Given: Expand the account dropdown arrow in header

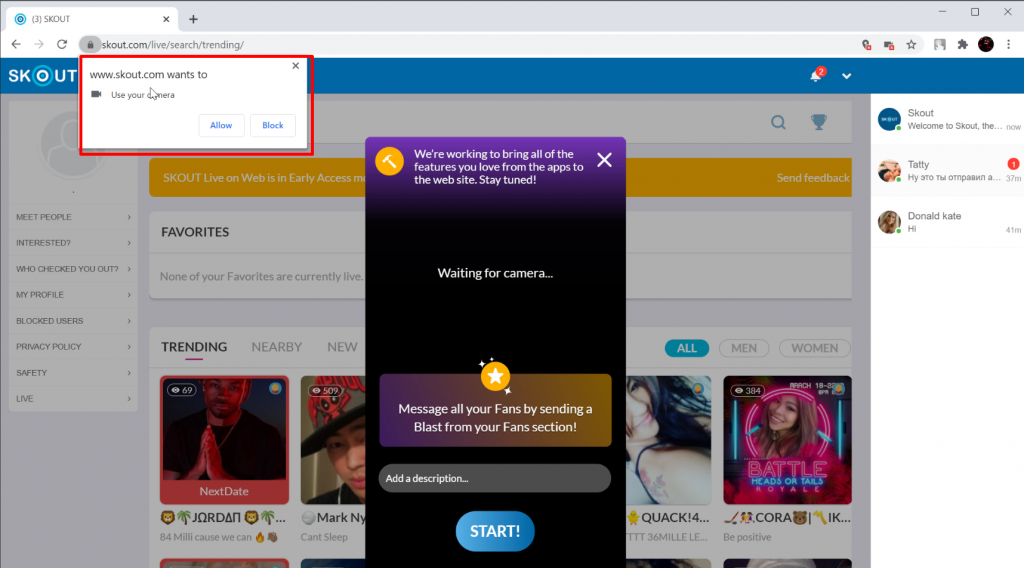Looking at the screenshot, I should coord(846,76).
